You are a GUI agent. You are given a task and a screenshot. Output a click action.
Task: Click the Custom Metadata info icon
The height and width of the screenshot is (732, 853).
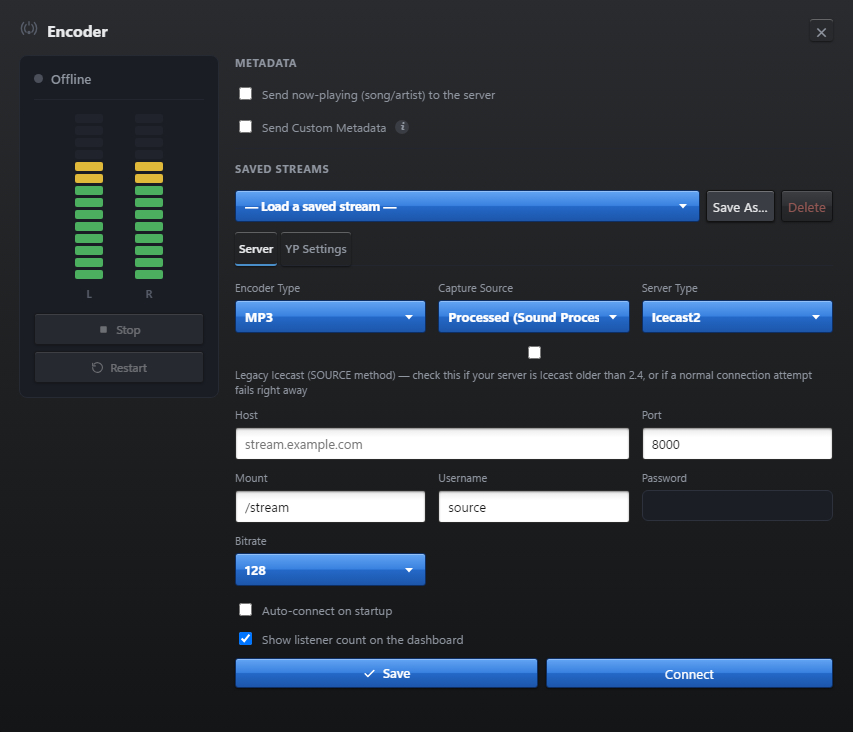pyautogui.click(x=402, y=127)
